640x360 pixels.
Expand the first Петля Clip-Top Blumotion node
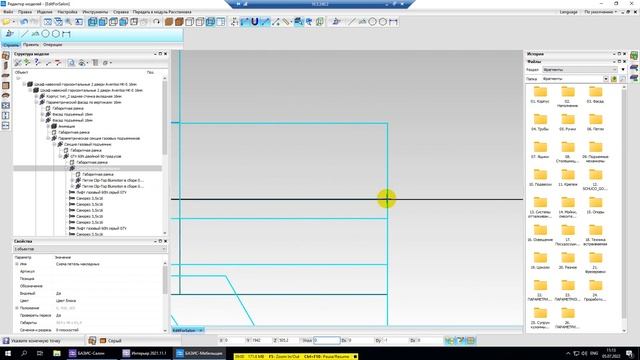[x=72, y=180]
